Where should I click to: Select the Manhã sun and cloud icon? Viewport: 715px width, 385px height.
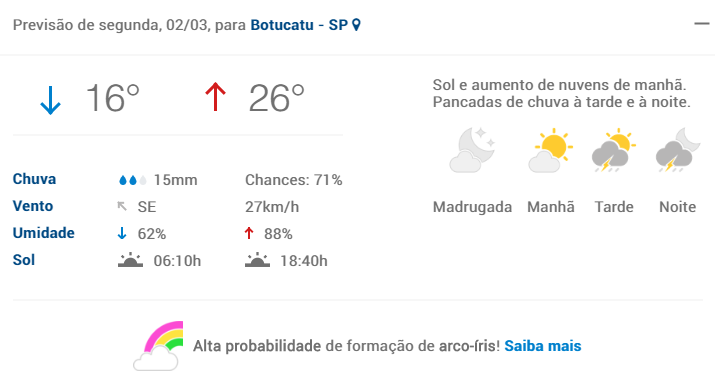click(x=550, y=150)
